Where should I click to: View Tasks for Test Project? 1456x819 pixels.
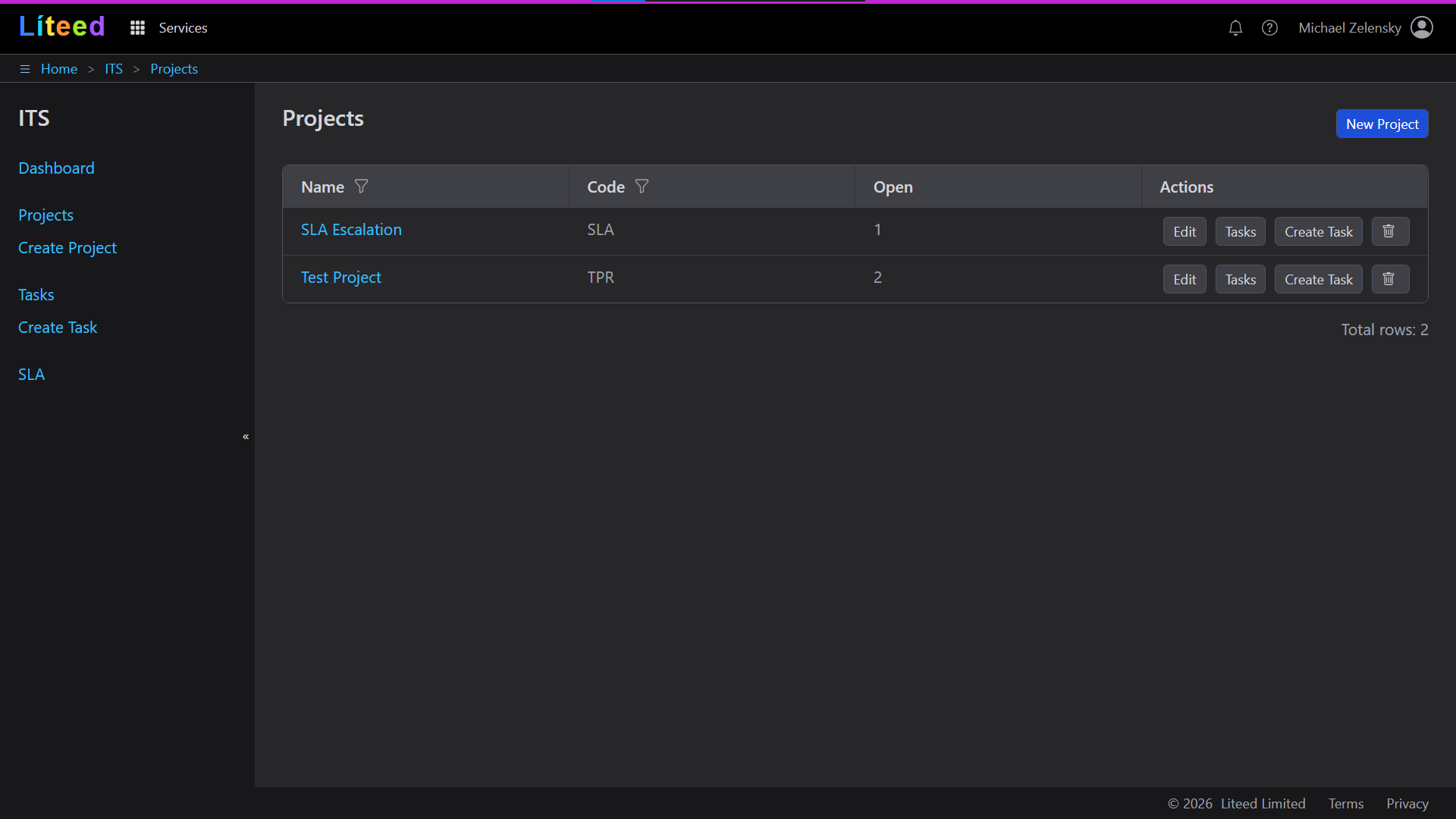pos(1240,280)
